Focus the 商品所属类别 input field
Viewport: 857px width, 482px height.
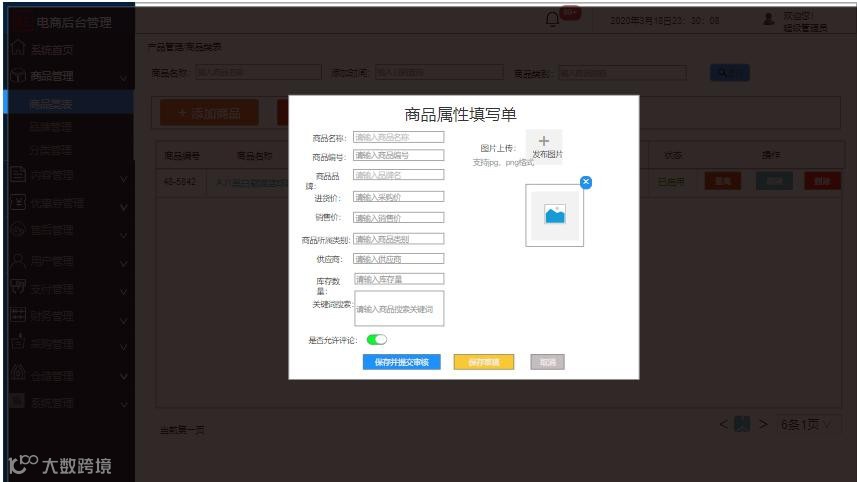point(398,239)
